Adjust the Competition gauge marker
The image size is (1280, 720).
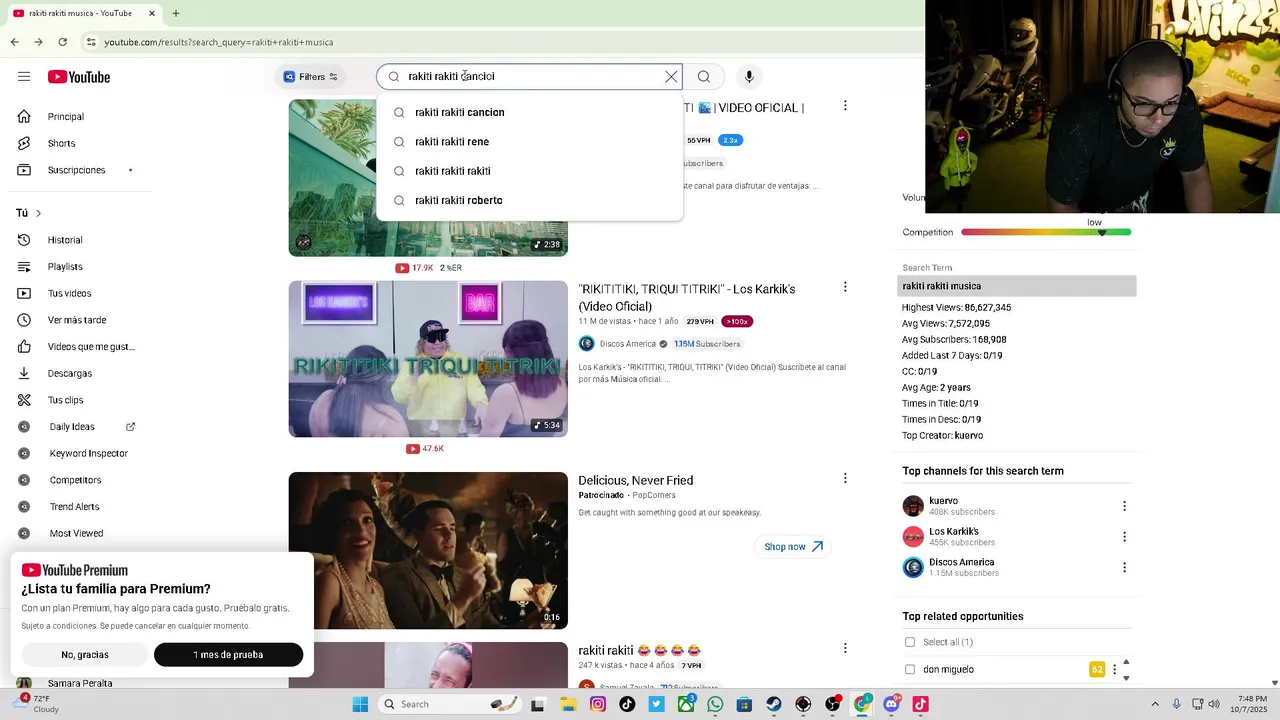pos(1102,232)
